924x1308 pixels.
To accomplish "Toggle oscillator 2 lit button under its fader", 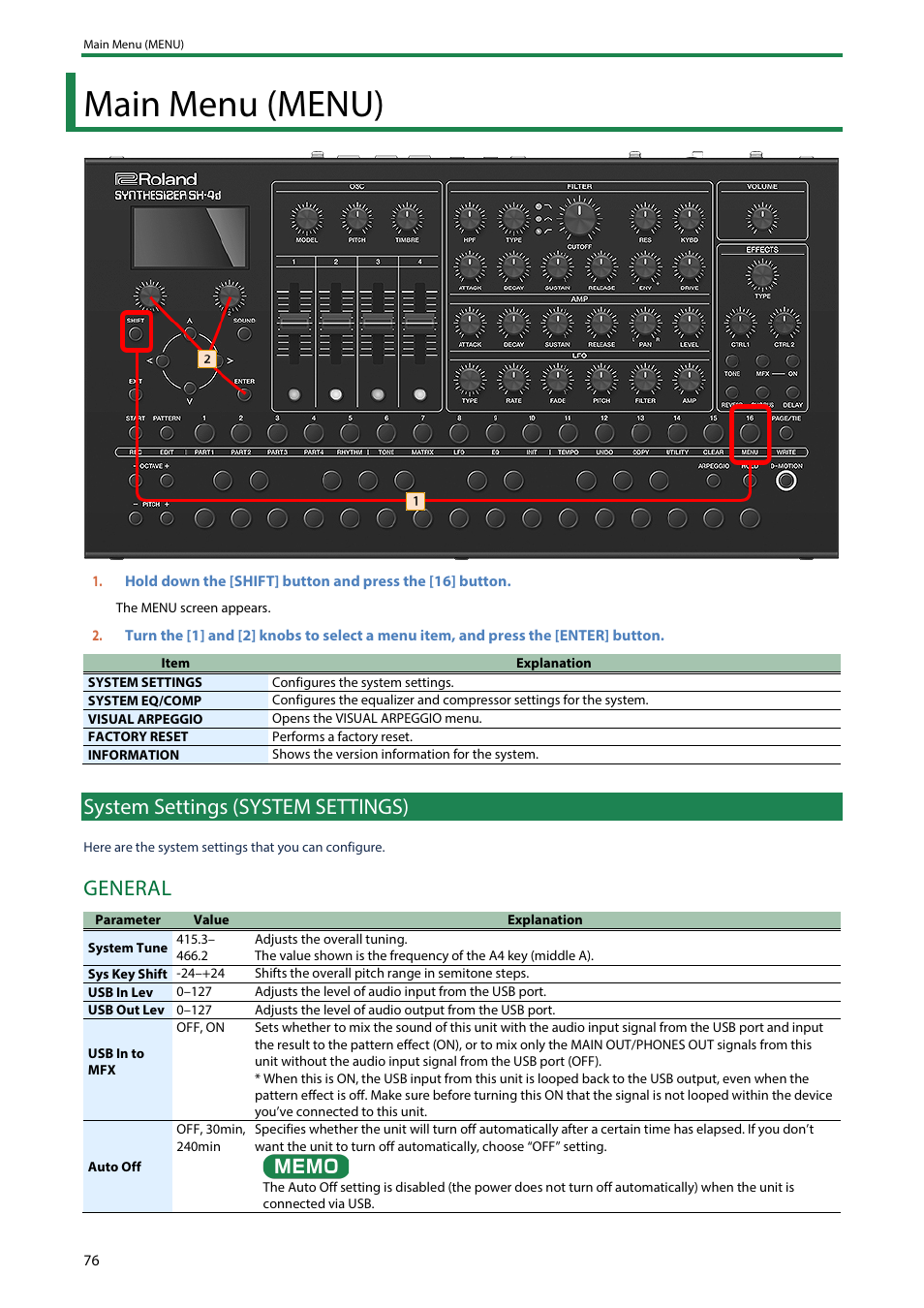I will pyautogui.click(x=336, y=394).
